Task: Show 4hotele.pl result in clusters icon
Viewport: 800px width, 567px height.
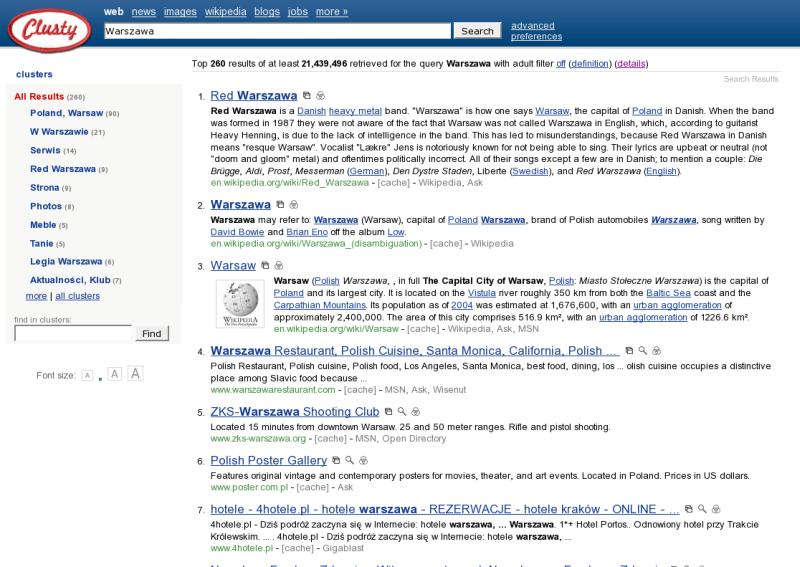Action: coord(716,509)
